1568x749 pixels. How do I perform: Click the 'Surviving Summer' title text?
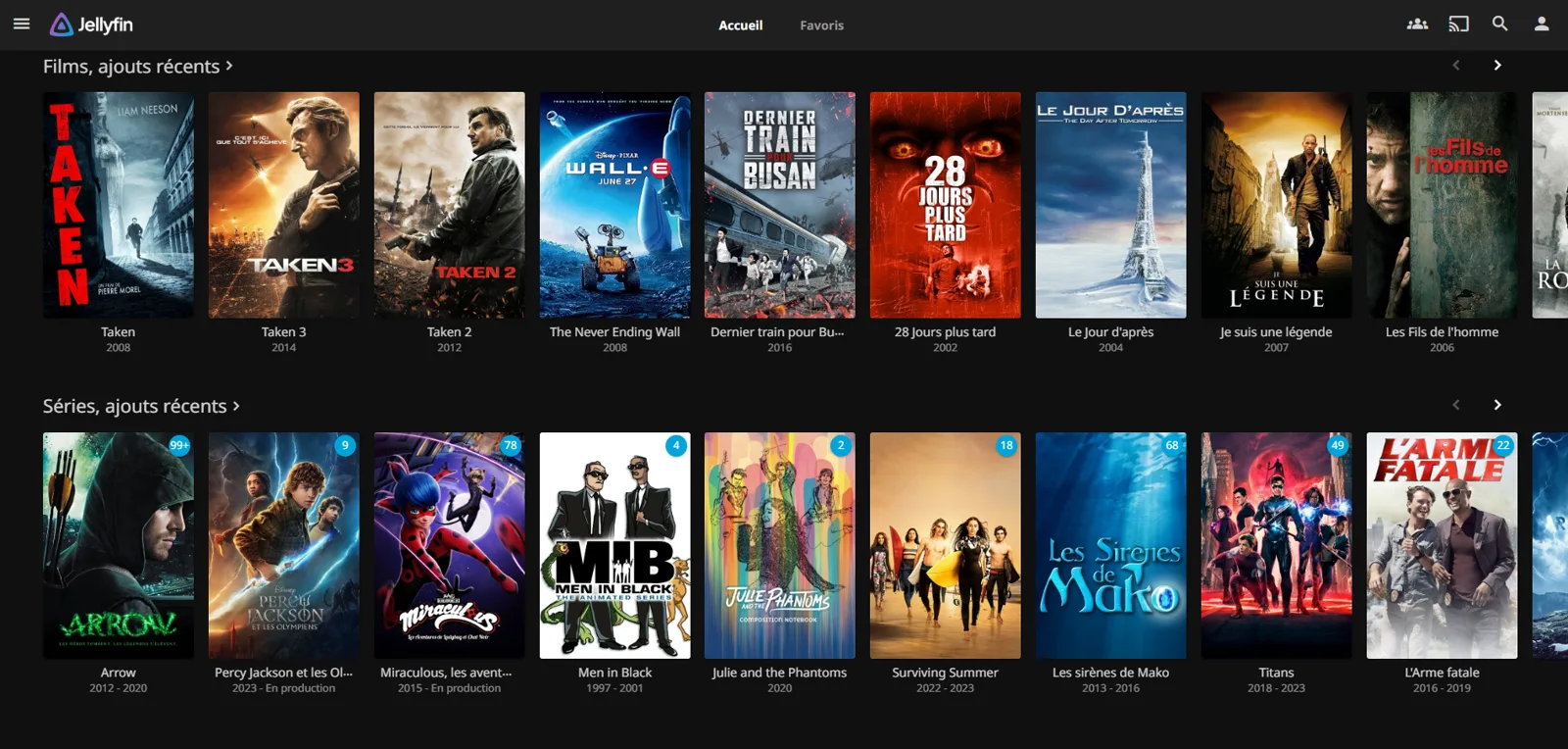pos(946,673)
